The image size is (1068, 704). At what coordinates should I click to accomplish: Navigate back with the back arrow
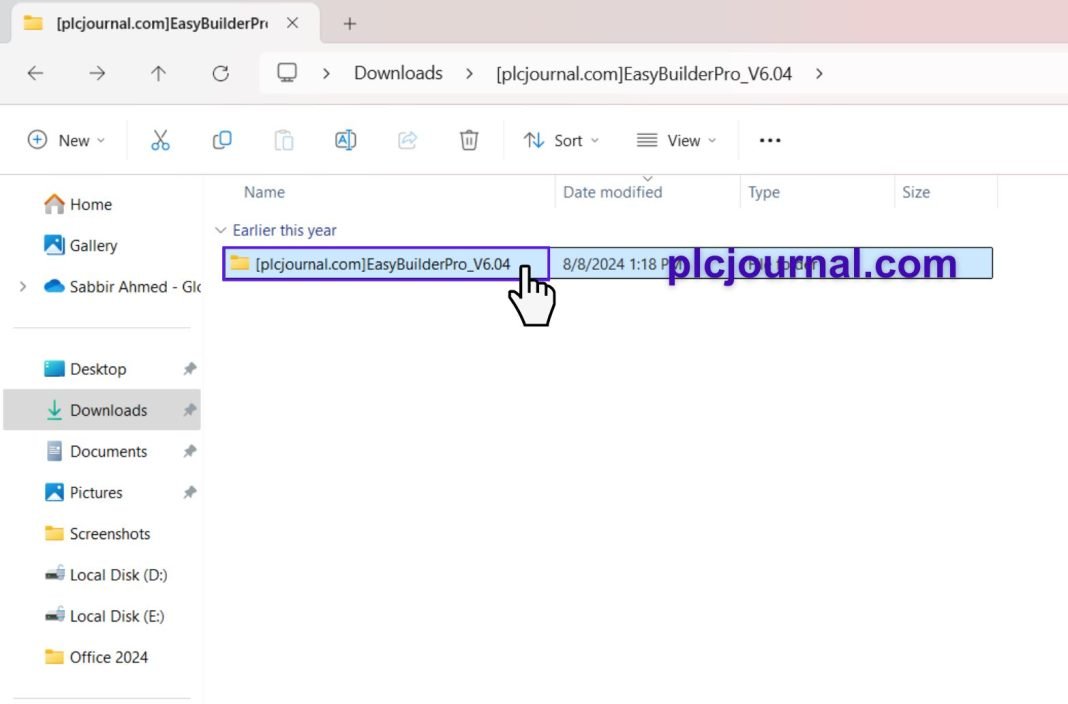click(x=35, y=73)
